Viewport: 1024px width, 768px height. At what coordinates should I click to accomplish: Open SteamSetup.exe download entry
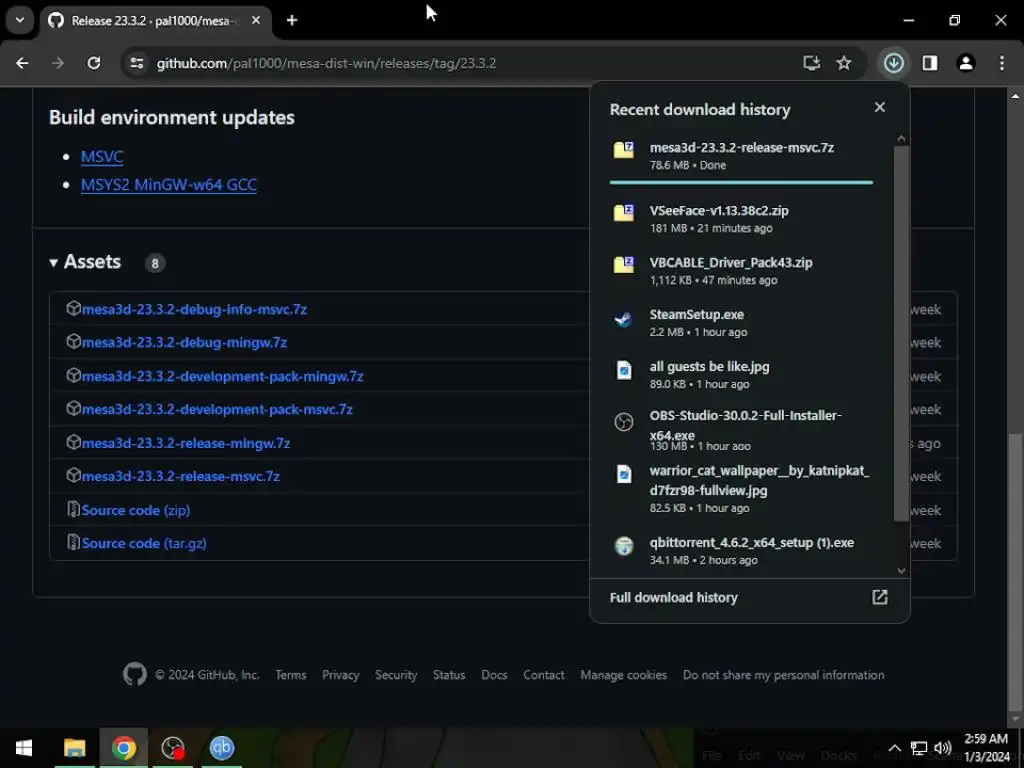(741, 323)
